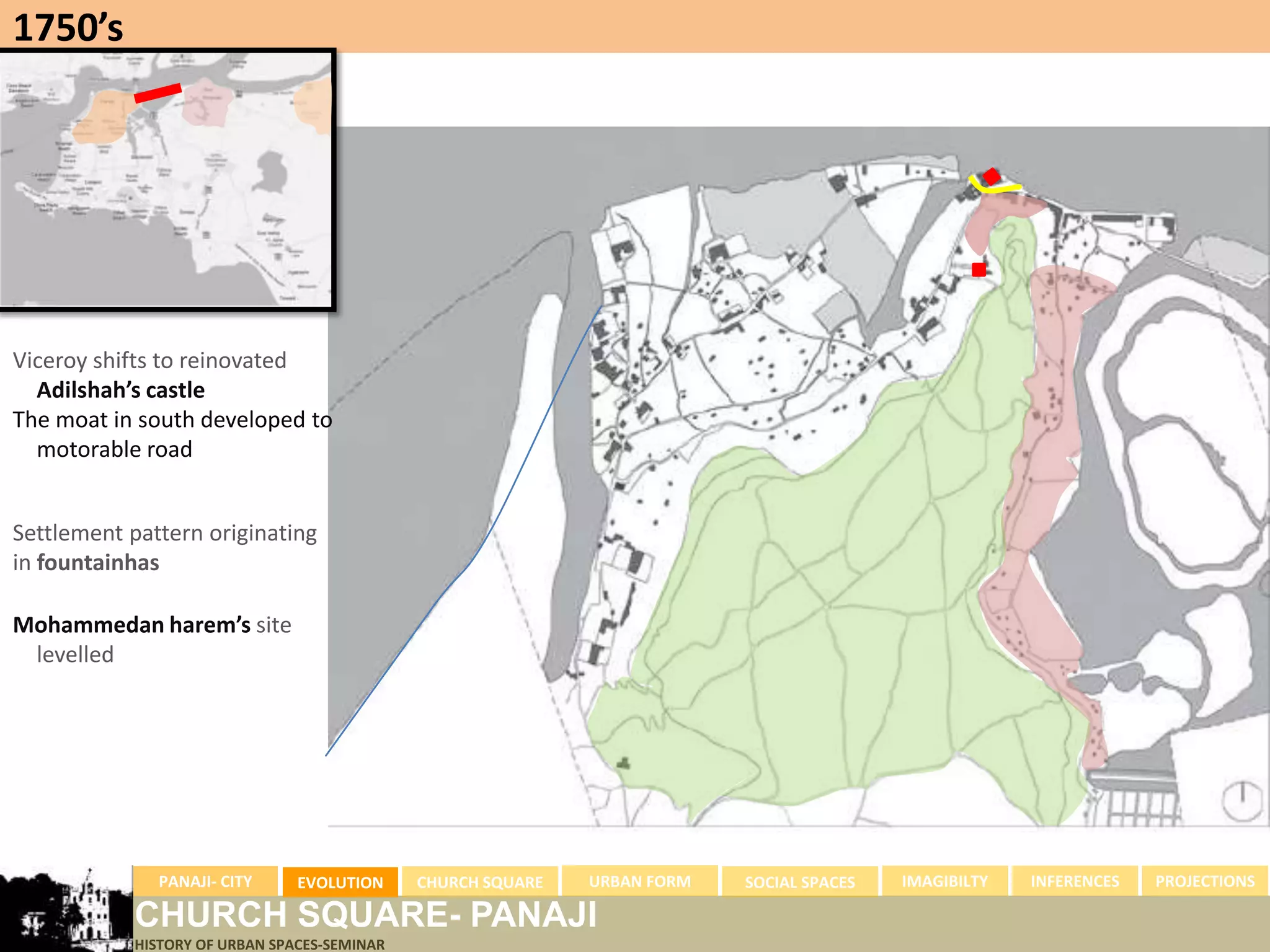Click the north compass icon on map
The width and height of the screenshot is (1270, 952).
pyautogui.click(x=1242, y=801)
